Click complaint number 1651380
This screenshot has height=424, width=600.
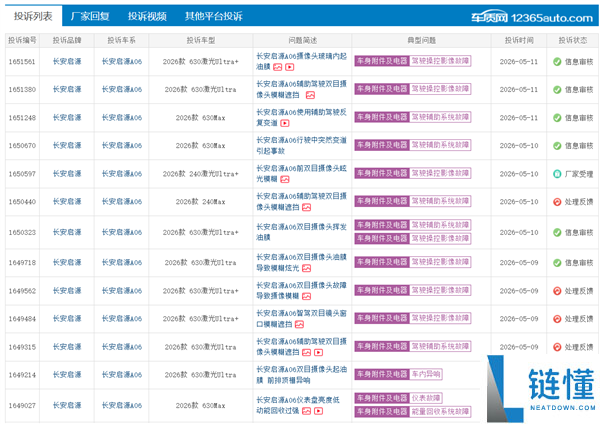click(x=22, y=90)
